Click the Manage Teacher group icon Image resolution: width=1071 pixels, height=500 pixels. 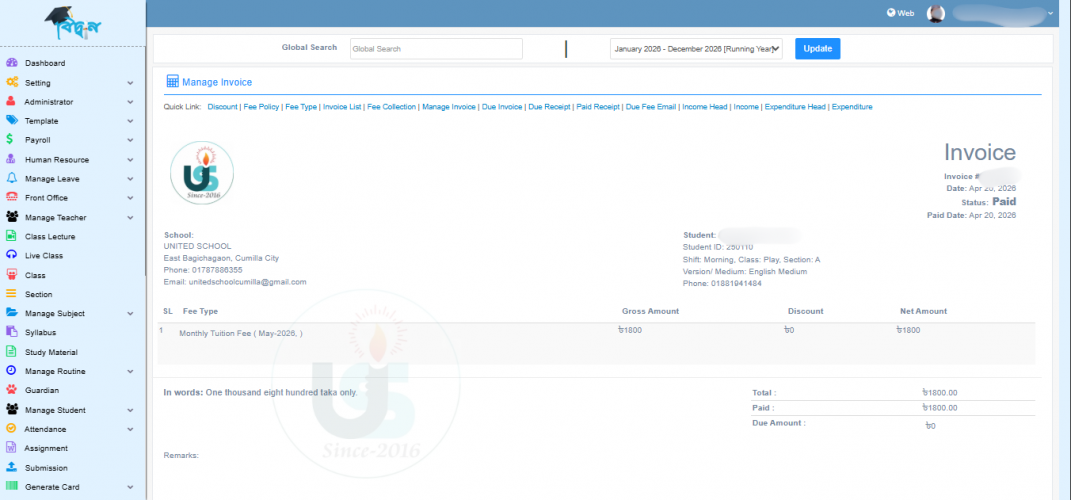[12, 217]
